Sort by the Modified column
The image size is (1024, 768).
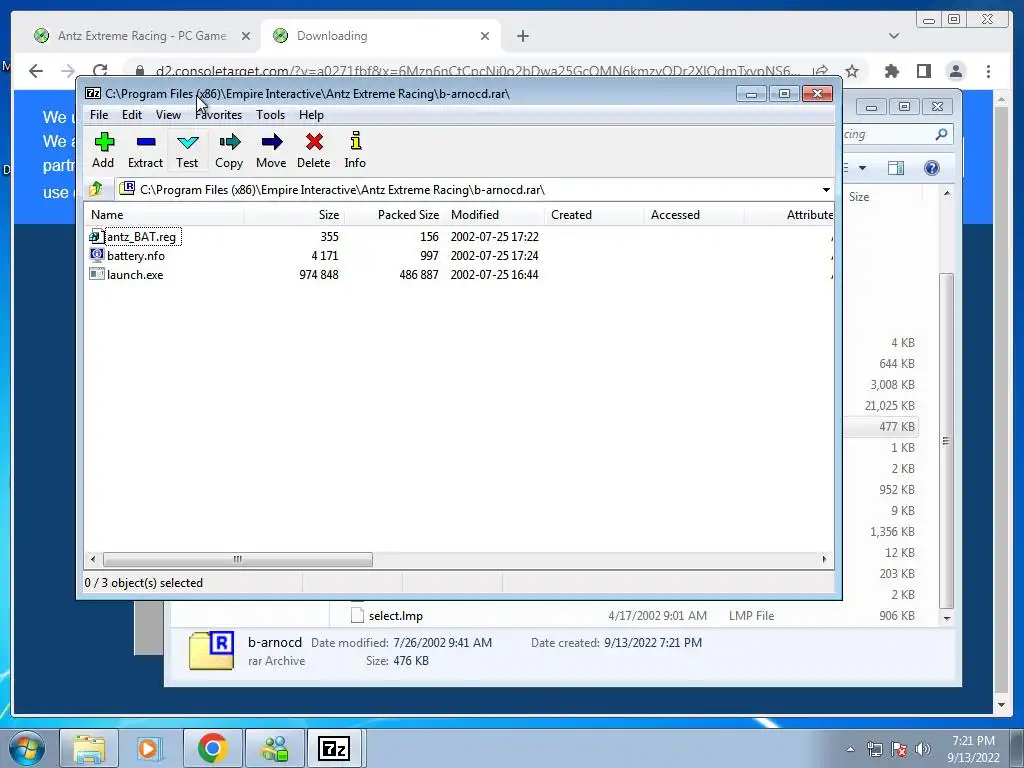tap(494, 215)
